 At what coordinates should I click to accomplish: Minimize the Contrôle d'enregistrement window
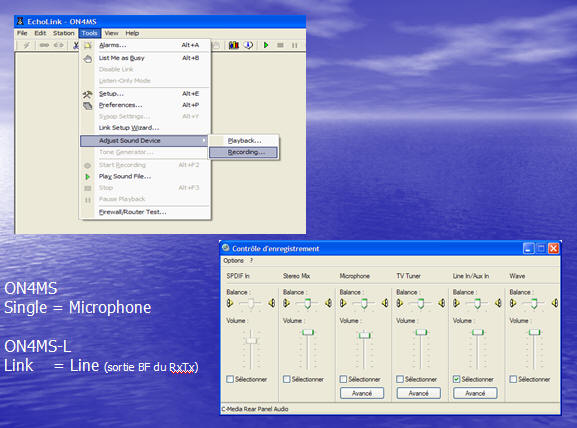(x=528, y=248)
